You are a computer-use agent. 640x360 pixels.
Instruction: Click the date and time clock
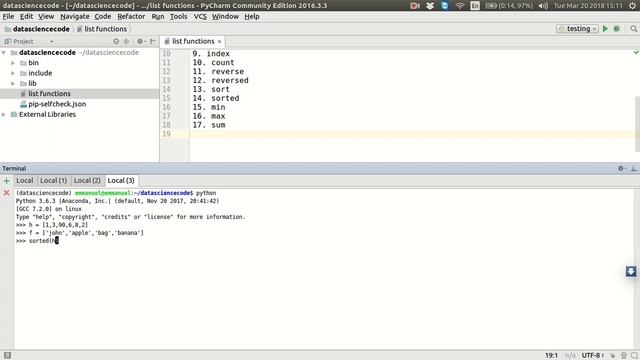point(588,6)
